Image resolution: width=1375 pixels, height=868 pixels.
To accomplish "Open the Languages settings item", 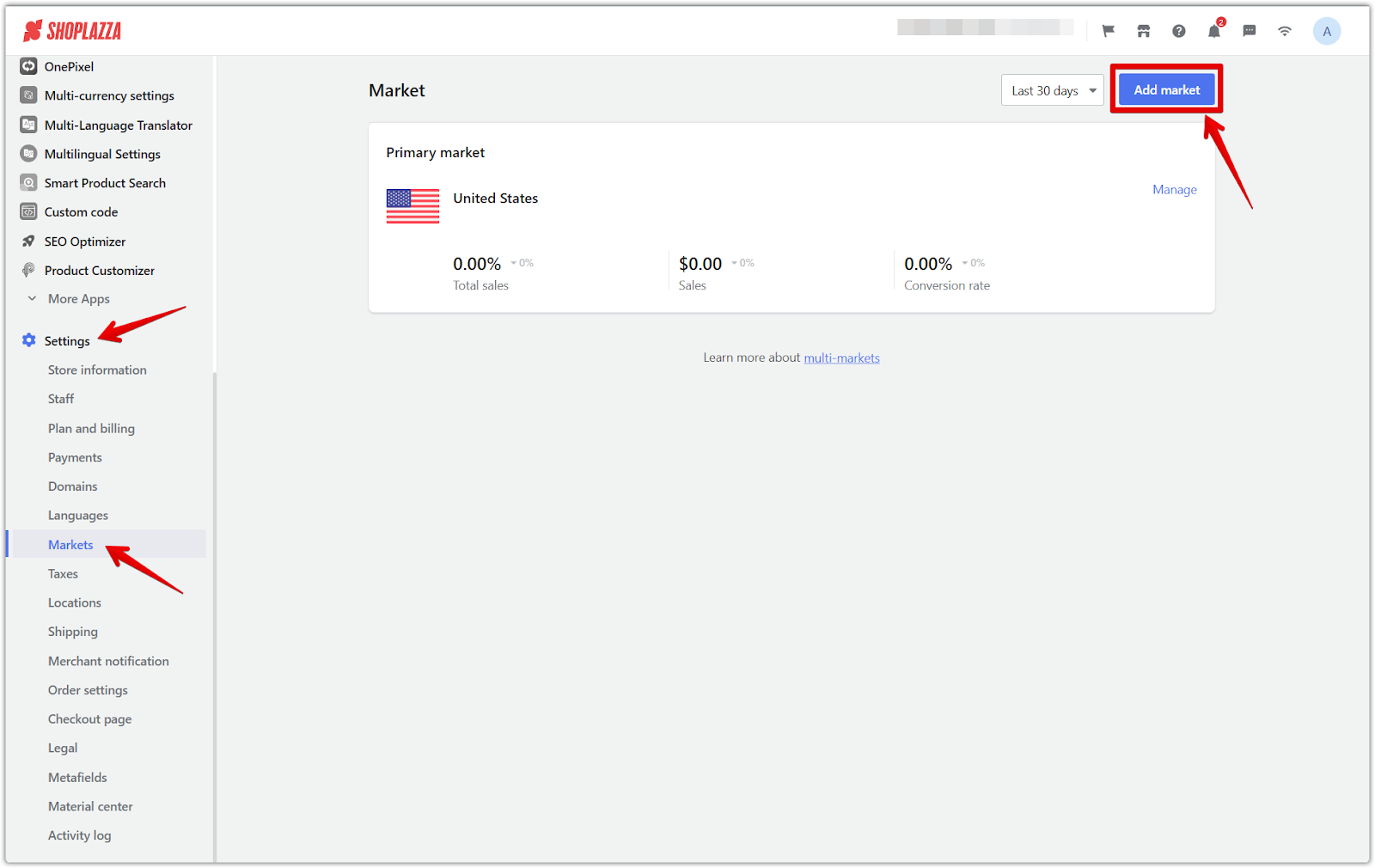I will 78,516.
